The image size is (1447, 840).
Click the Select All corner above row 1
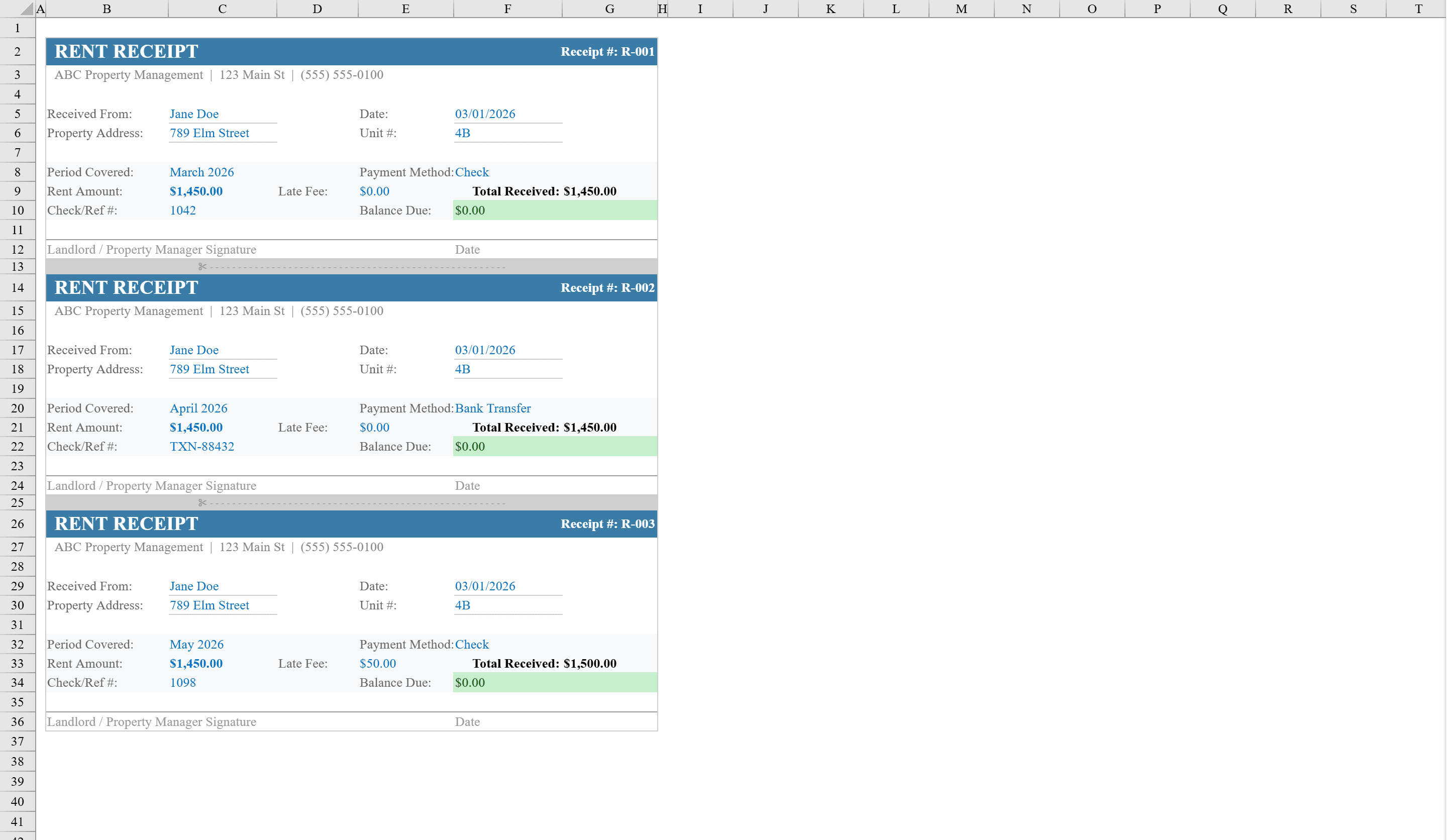(x=26, y=9)
